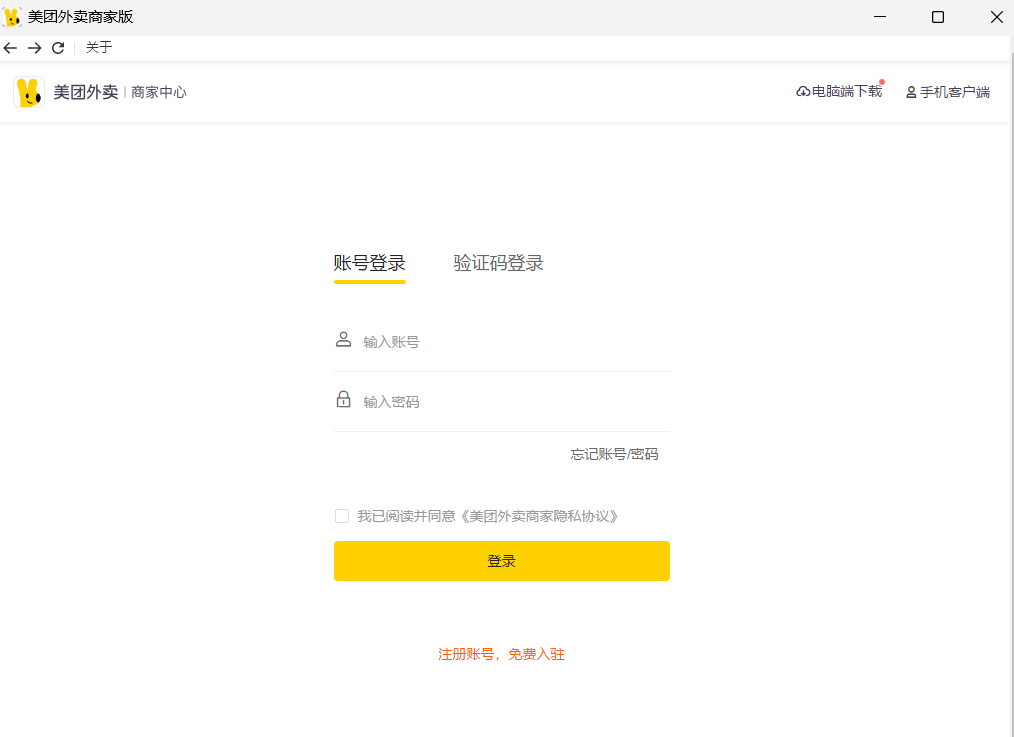Click the 美团外卖 brand text

pyautogui.click(x=85, y=92)
